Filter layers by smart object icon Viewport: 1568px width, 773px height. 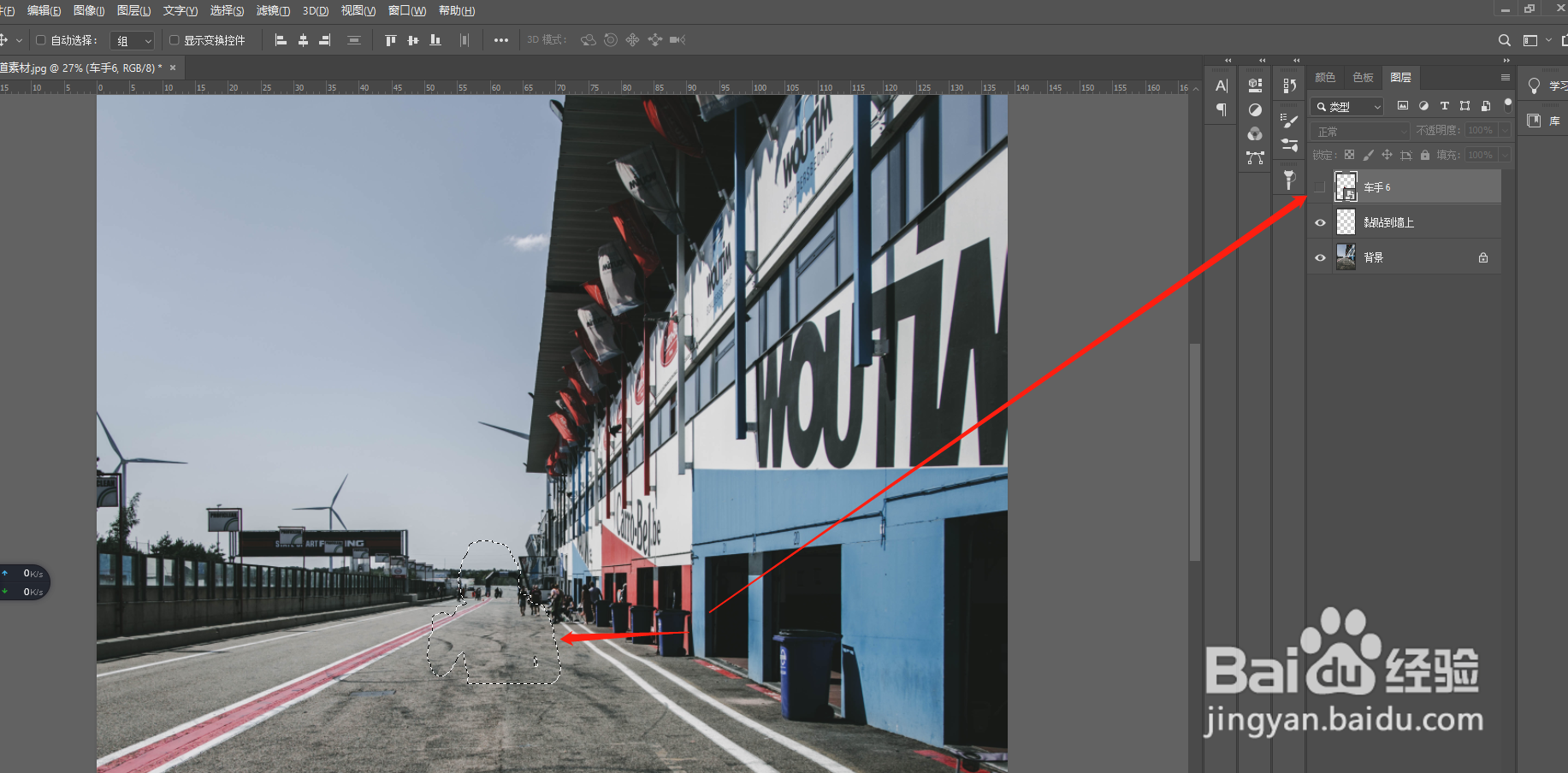[1486, 106]
